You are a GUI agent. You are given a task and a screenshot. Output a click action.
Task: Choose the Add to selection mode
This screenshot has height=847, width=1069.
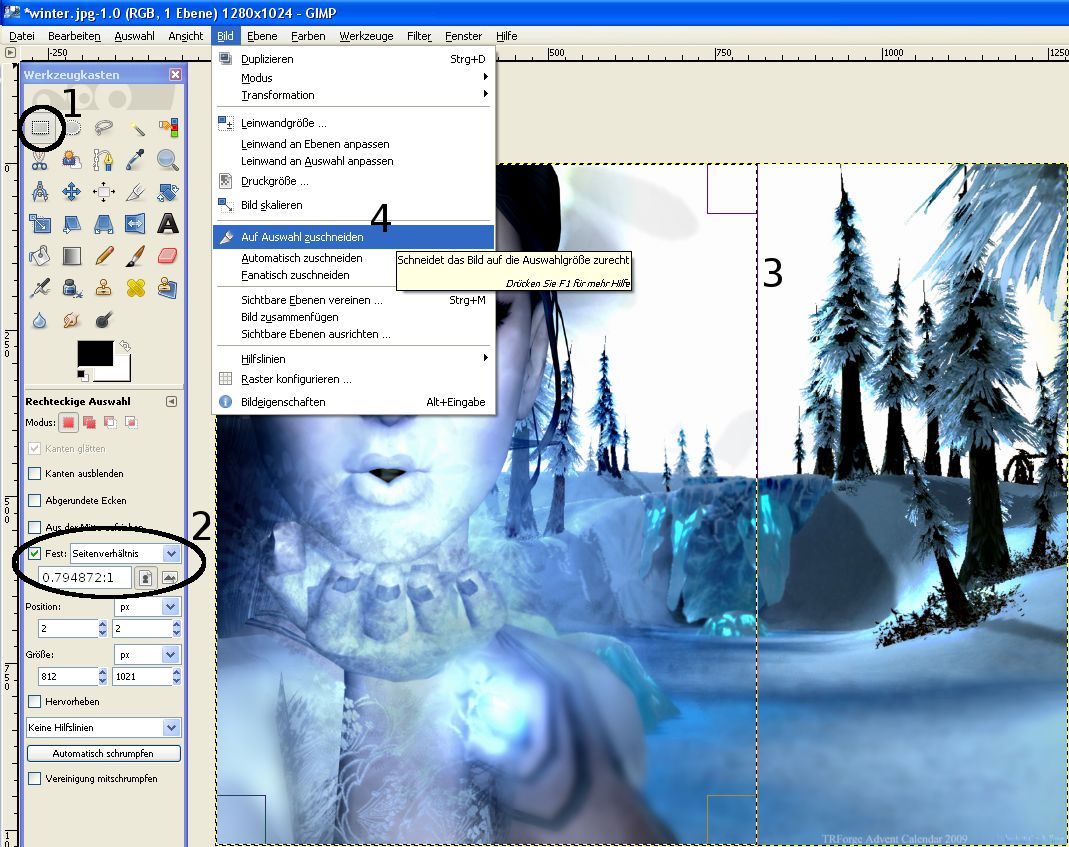tap(89, 423)
